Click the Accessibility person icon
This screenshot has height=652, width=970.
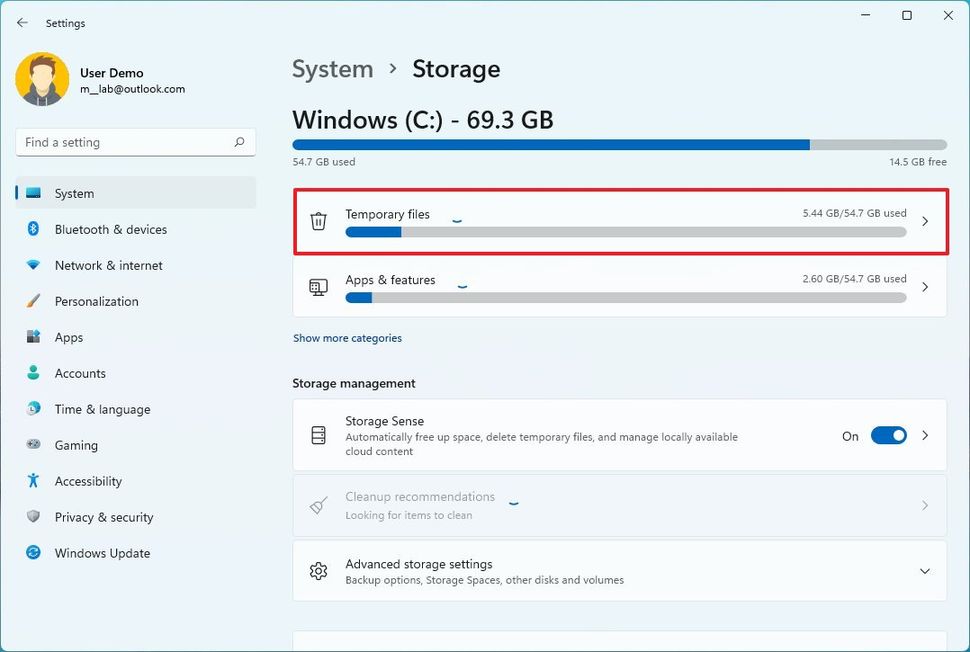click(30, 481)
